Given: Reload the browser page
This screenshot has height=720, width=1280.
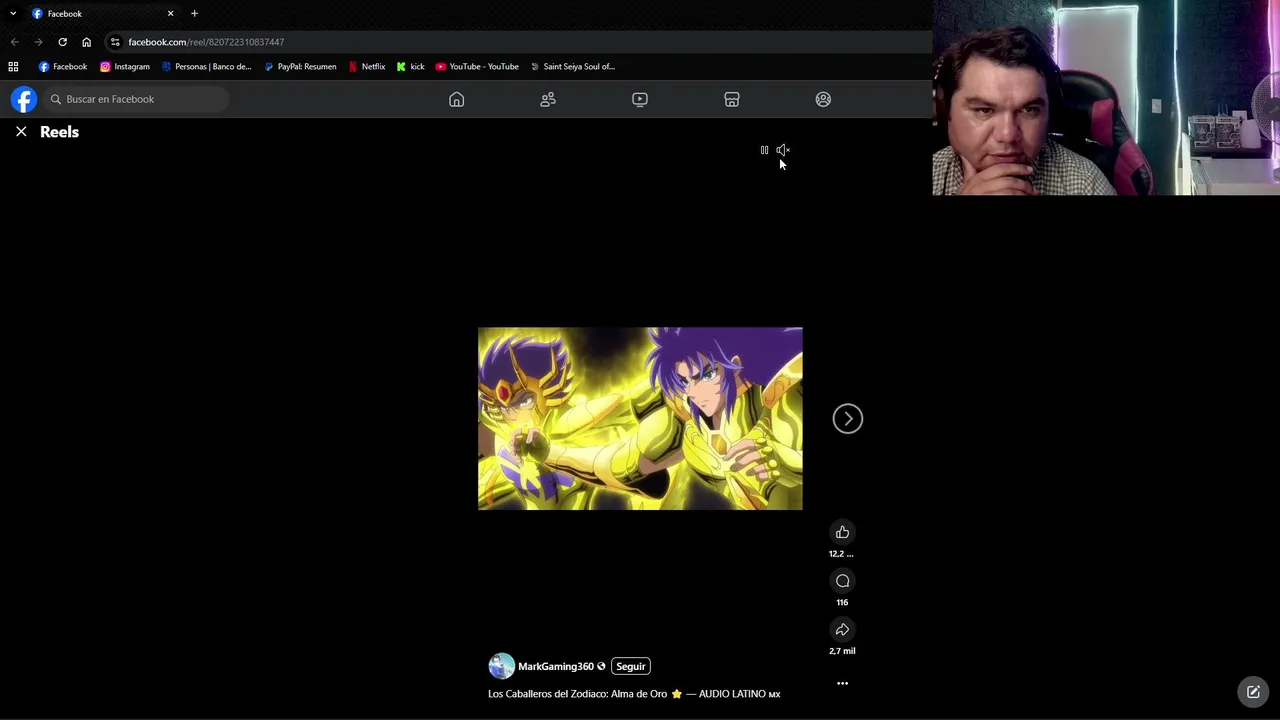Looking at the screenshot, I should click(62, 42).
